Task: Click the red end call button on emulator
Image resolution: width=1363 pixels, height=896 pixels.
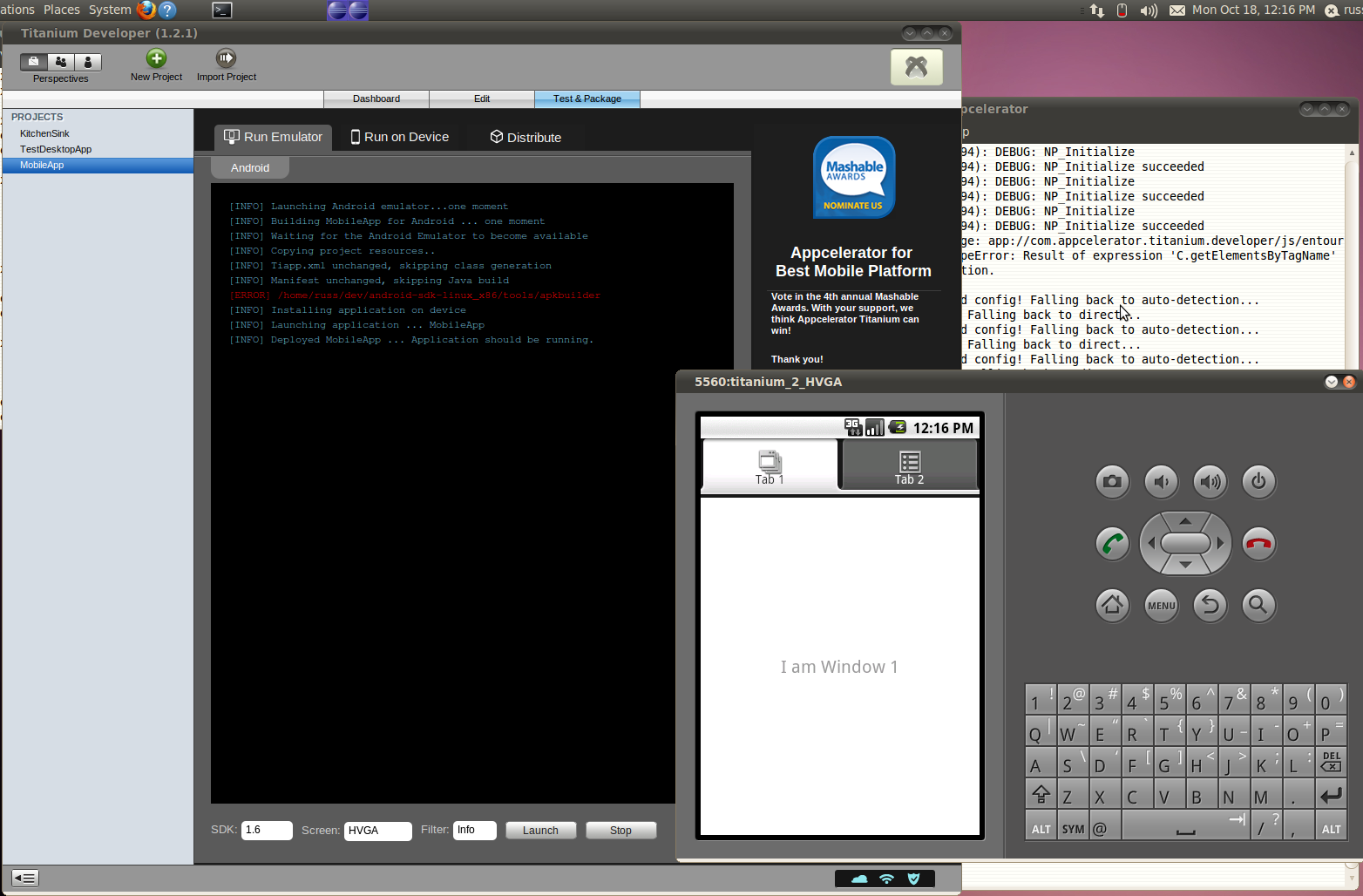Action: point(1258,544)
